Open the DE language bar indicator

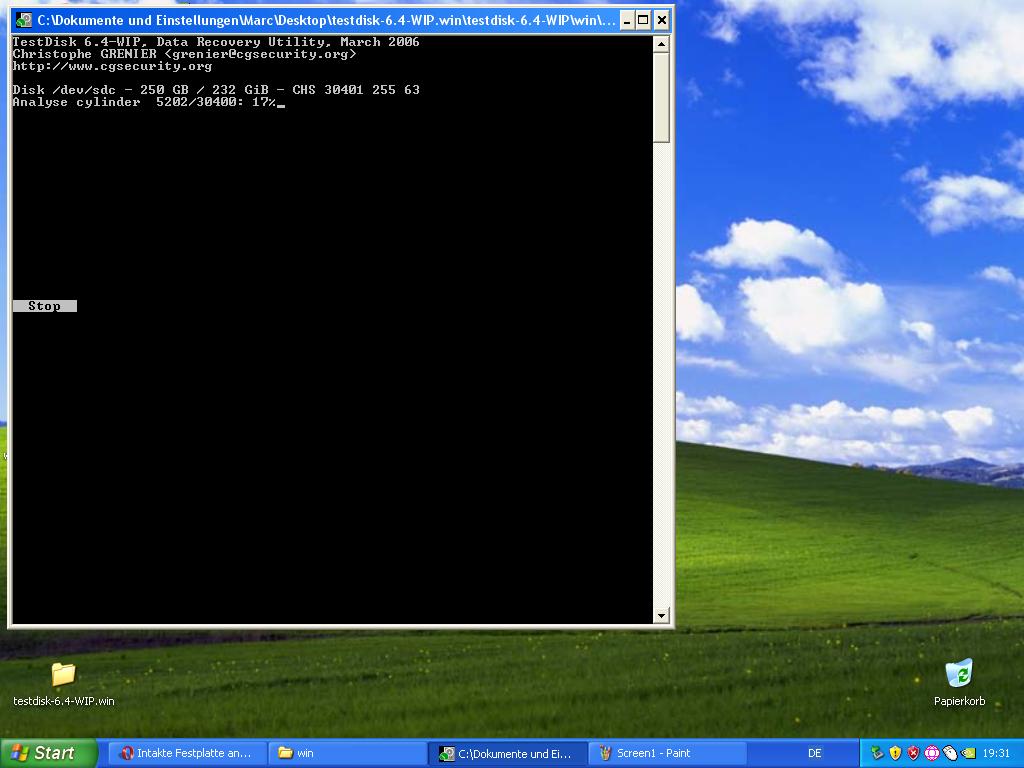814,753
